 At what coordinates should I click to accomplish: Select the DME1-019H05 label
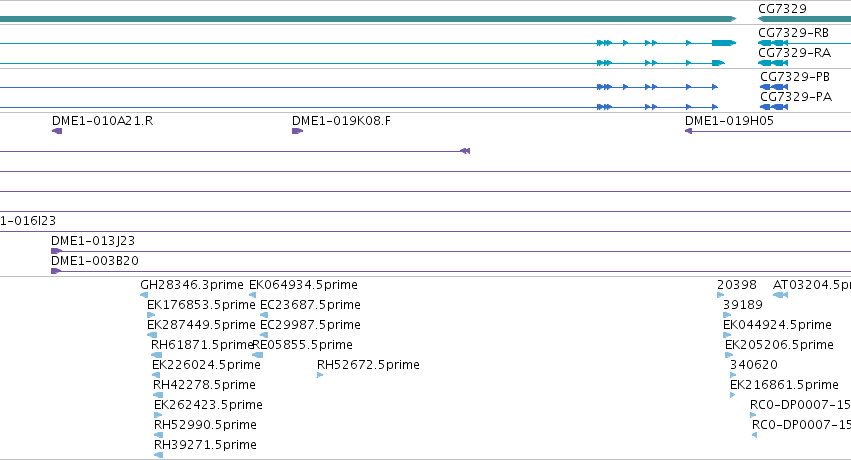click(729, 120)
